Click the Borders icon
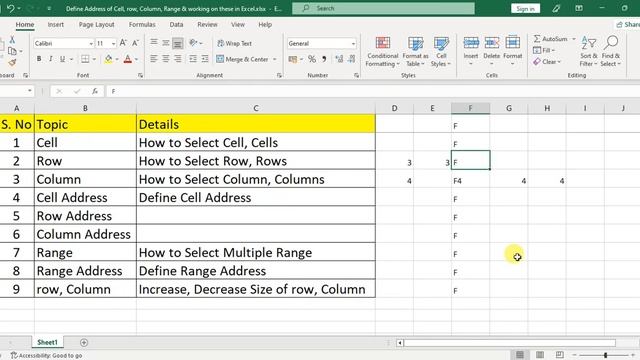 [x=85, y=59]
